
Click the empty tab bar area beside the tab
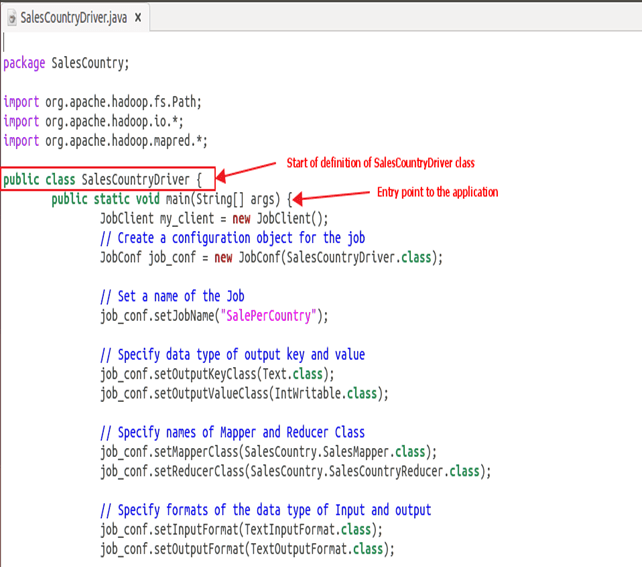pyautogui.click(x=400, y=18)
